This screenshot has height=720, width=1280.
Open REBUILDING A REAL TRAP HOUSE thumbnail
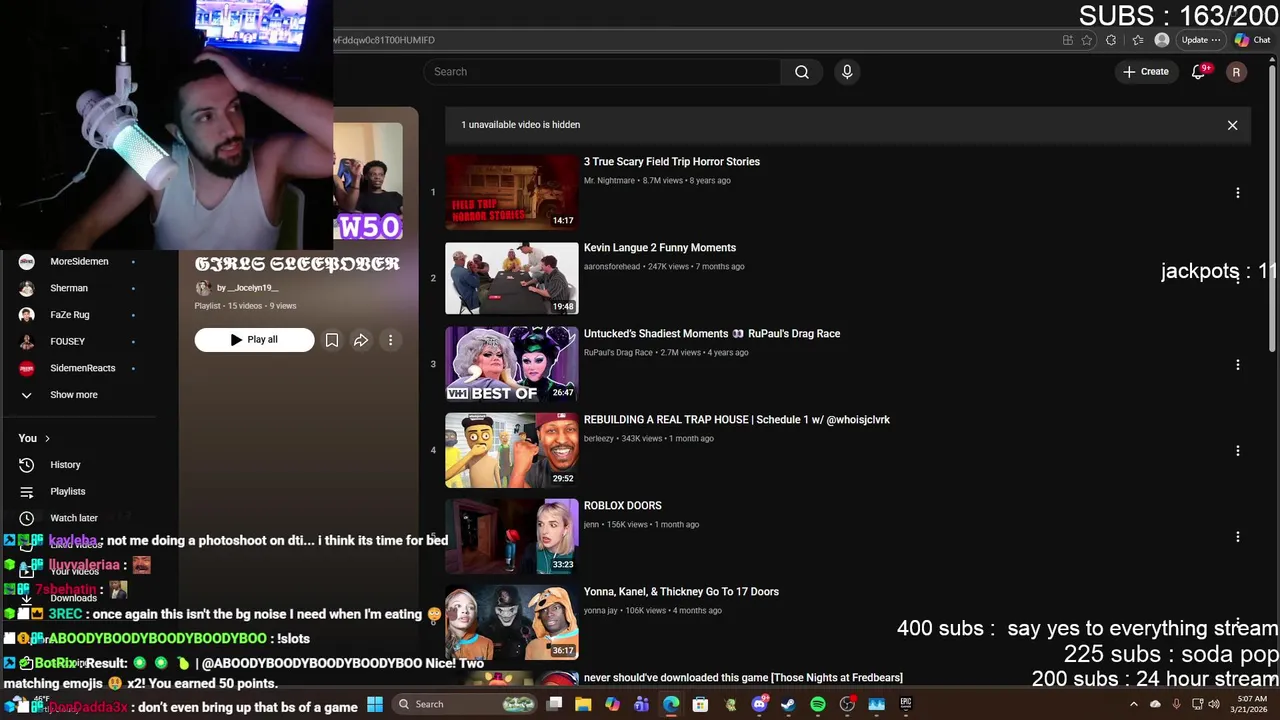(512, 450)
